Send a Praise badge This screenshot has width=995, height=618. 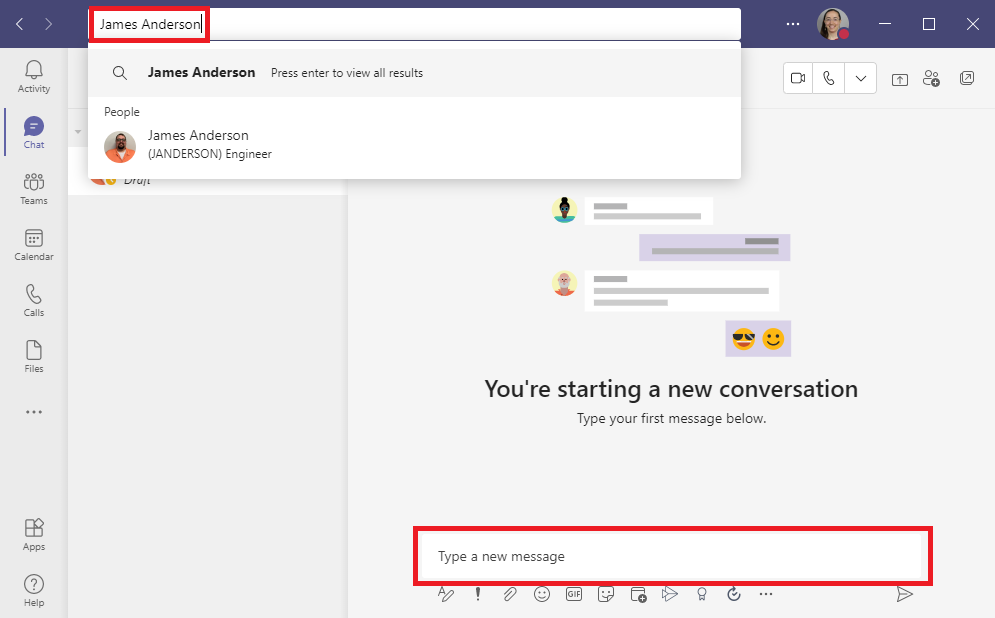pyautogui.click(x=702, y=593)
